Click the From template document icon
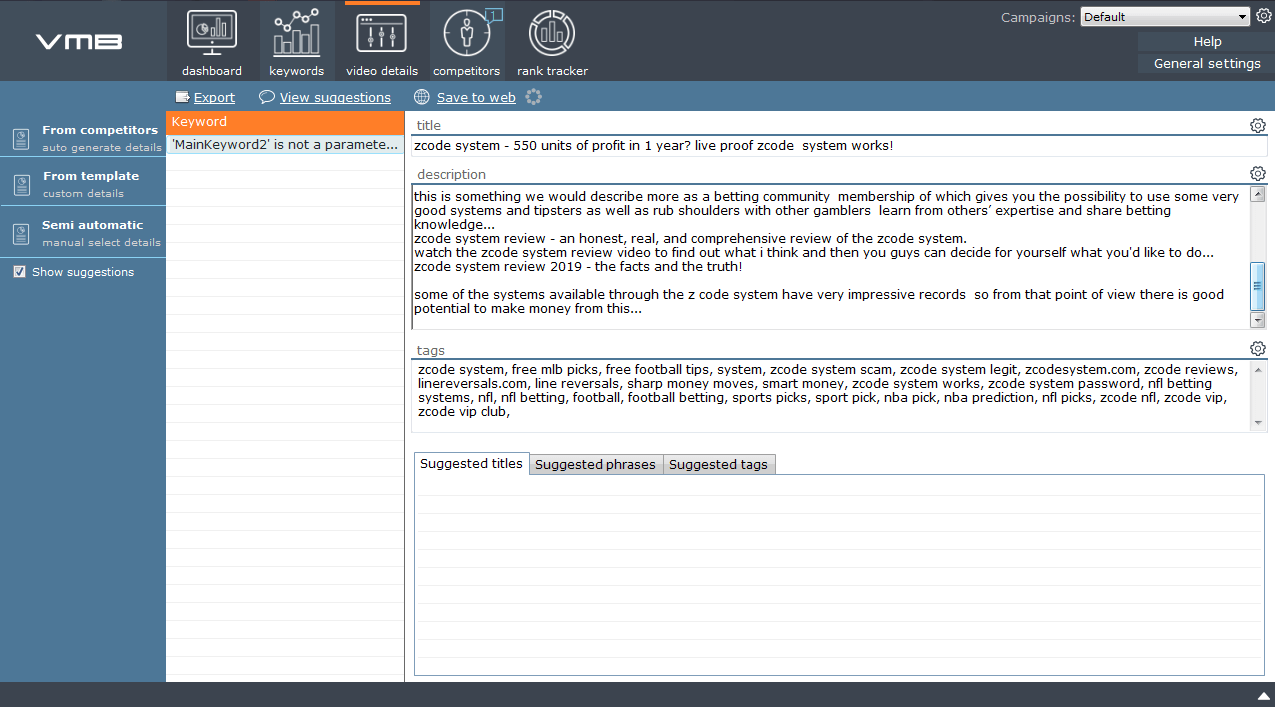This screenshot has height=707, width=1275. click(x=19, y=184)
